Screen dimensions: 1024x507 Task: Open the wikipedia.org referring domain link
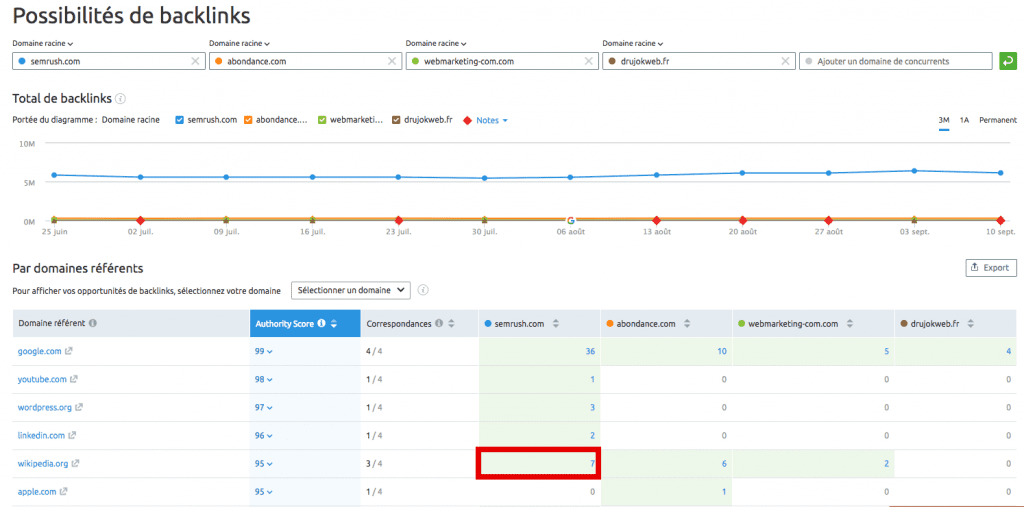(x=42, y=463)
